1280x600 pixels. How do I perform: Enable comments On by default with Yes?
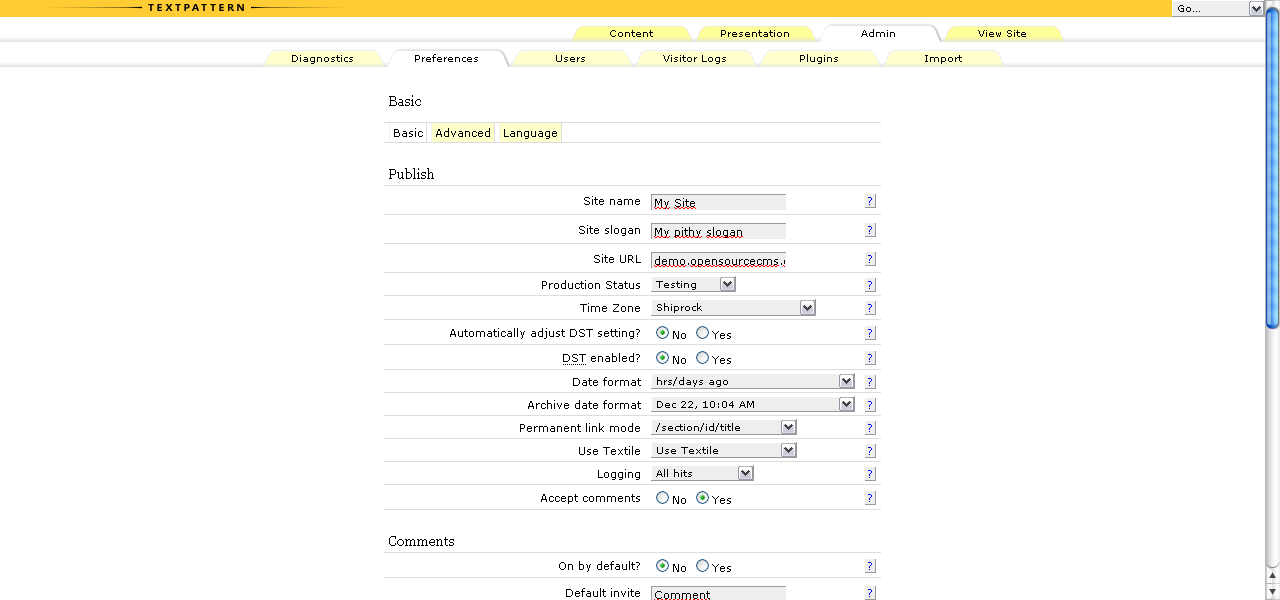coord(703,566)
